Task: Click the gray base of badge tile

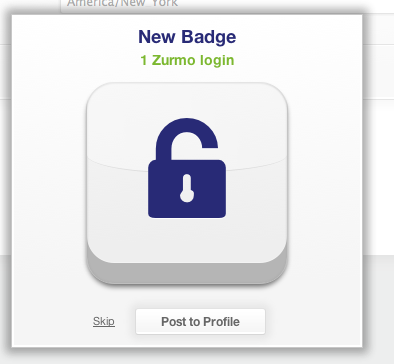Action: pos(187,273)
